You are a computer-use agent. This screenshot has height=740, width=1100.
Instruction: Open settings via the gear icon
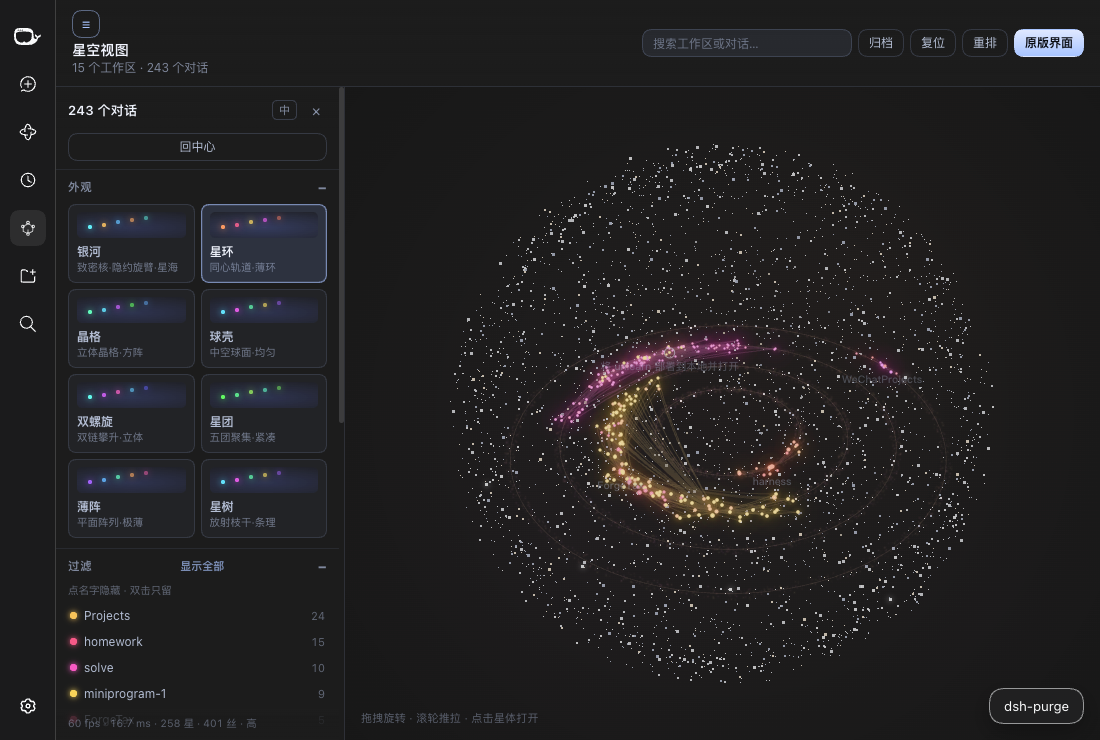tap(27, 706)
